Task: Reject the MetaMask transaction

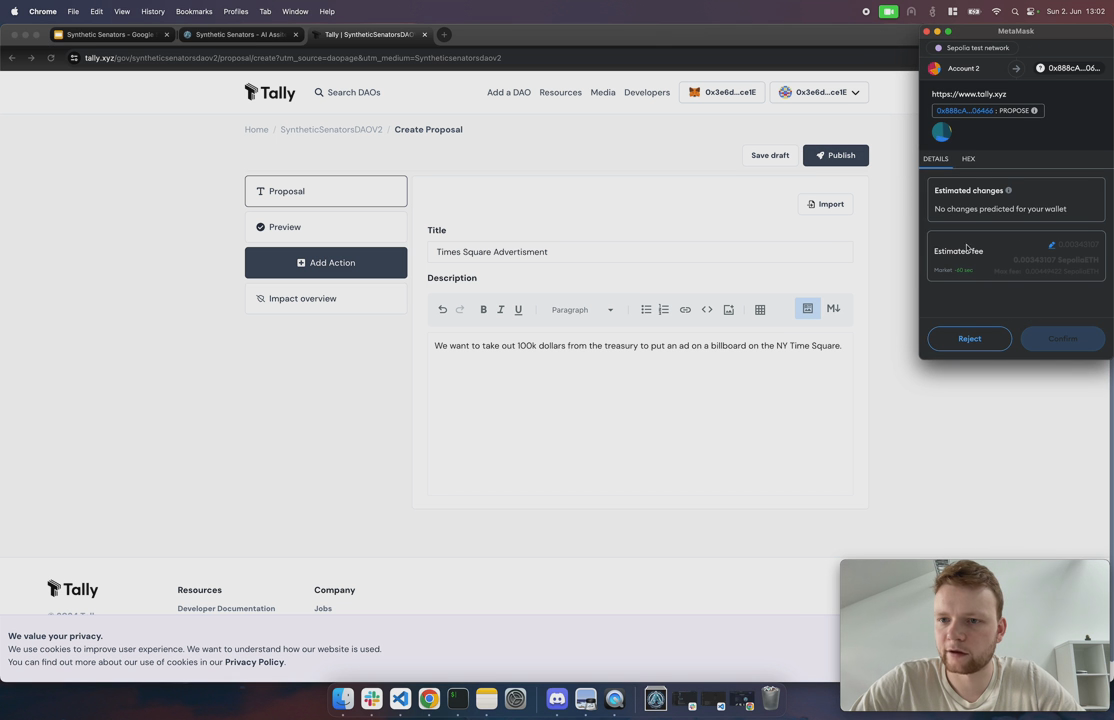Action: [969, 338]
